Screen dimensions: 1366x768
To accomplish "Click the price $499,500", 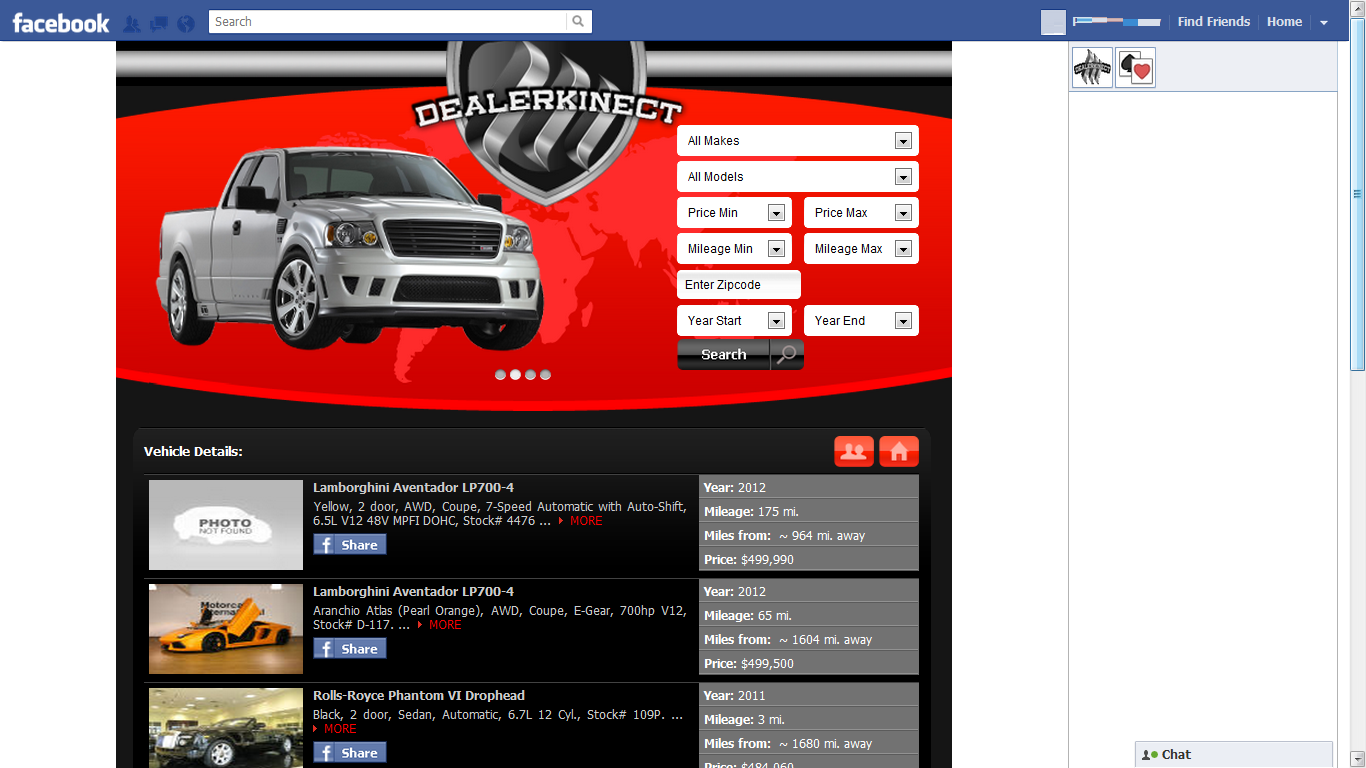I will click(767, 664).
